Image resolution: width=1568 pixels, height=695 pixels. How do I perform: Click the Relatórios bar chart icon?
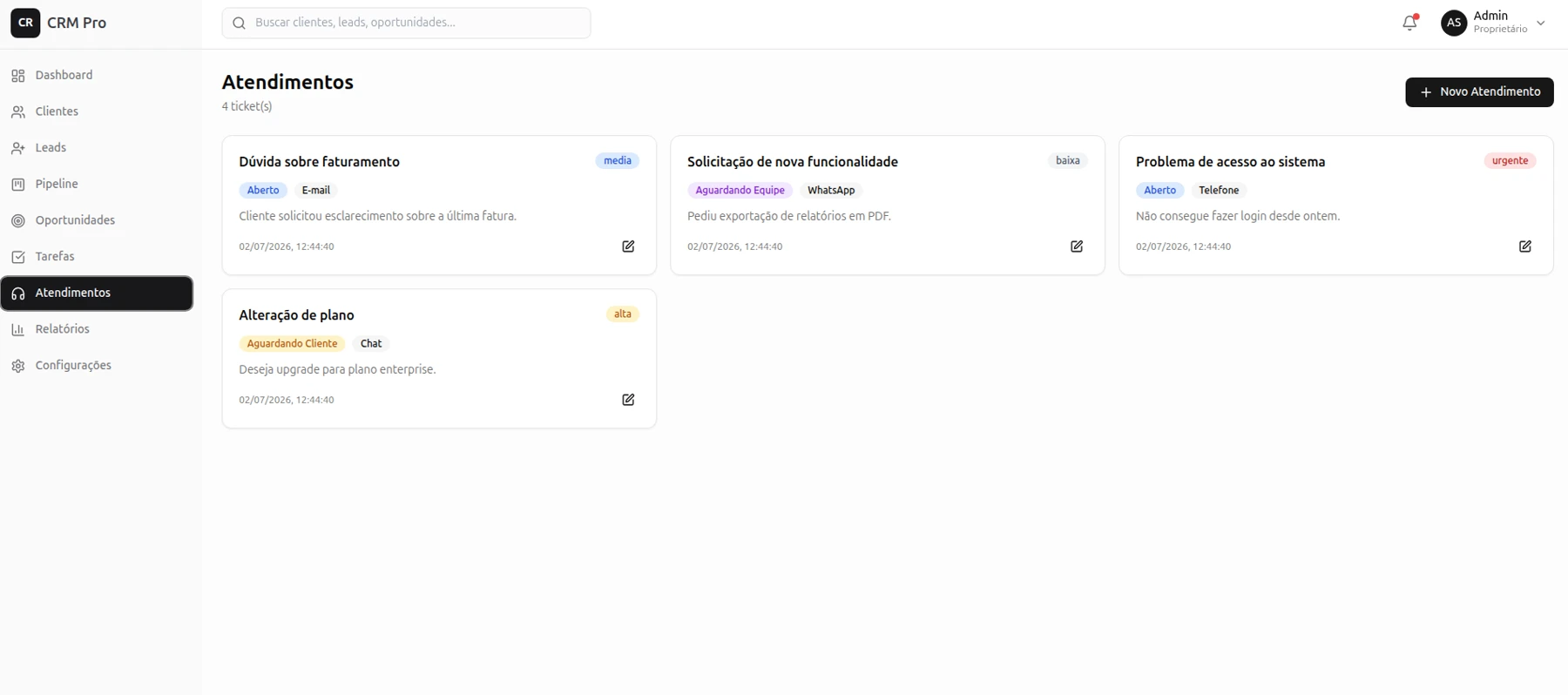click(x=18, y=330)
